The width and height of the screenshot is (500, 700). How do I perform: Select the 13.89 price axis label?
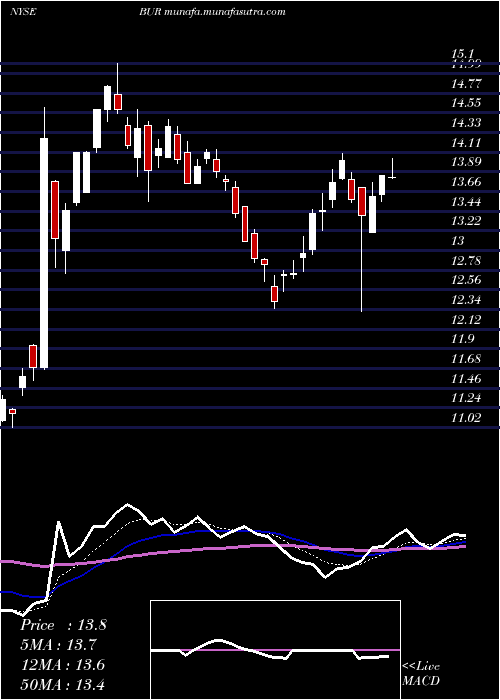466,162
